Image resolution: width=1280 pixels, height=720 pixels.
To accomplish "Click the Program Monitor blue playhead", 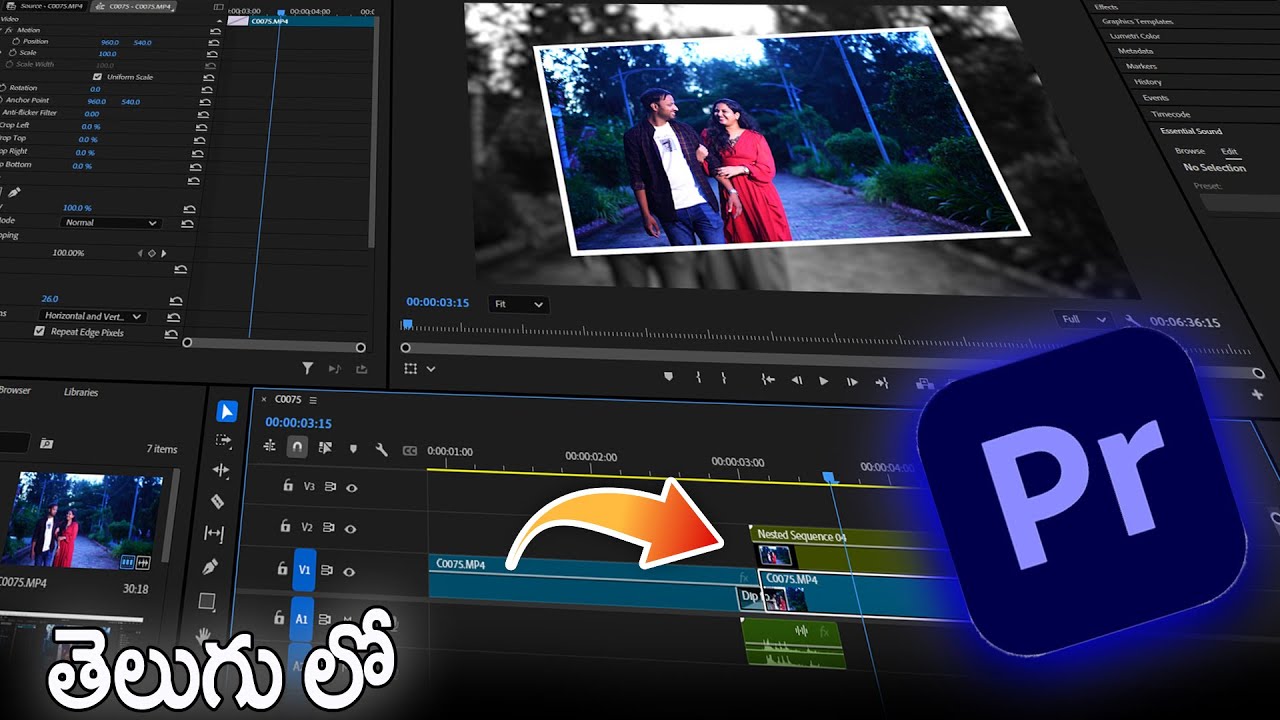I will pyautogui.click(x=407, y=324).
